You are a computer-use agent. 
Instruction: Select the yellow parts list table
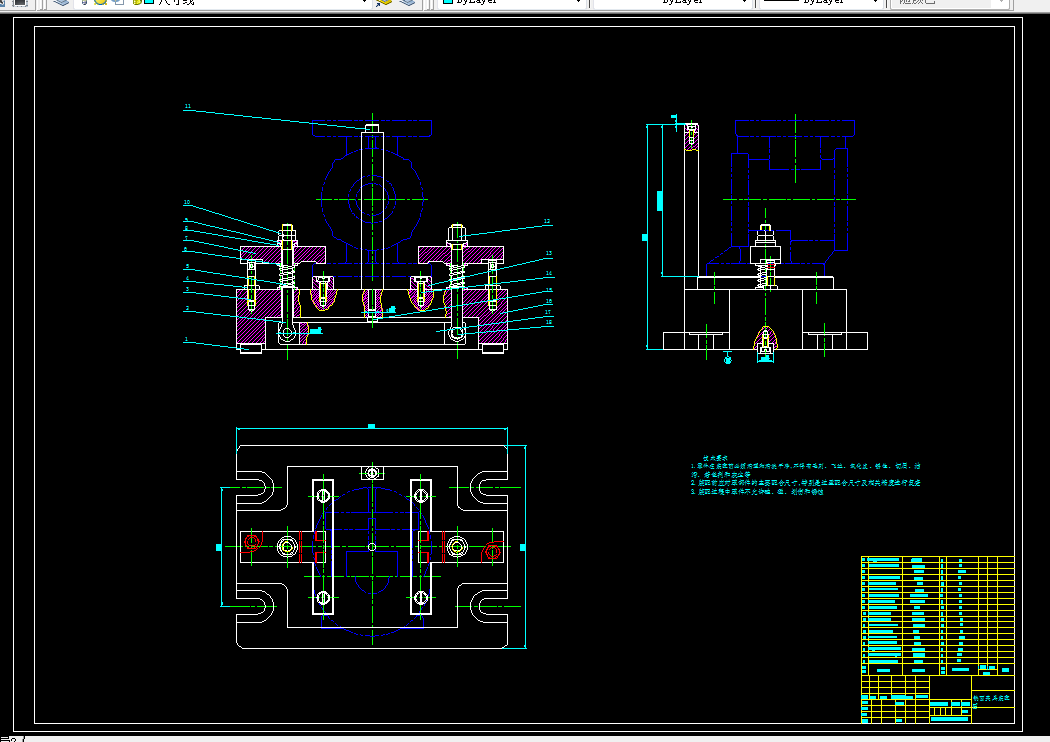pyautogui.click(x=938, y=615)
